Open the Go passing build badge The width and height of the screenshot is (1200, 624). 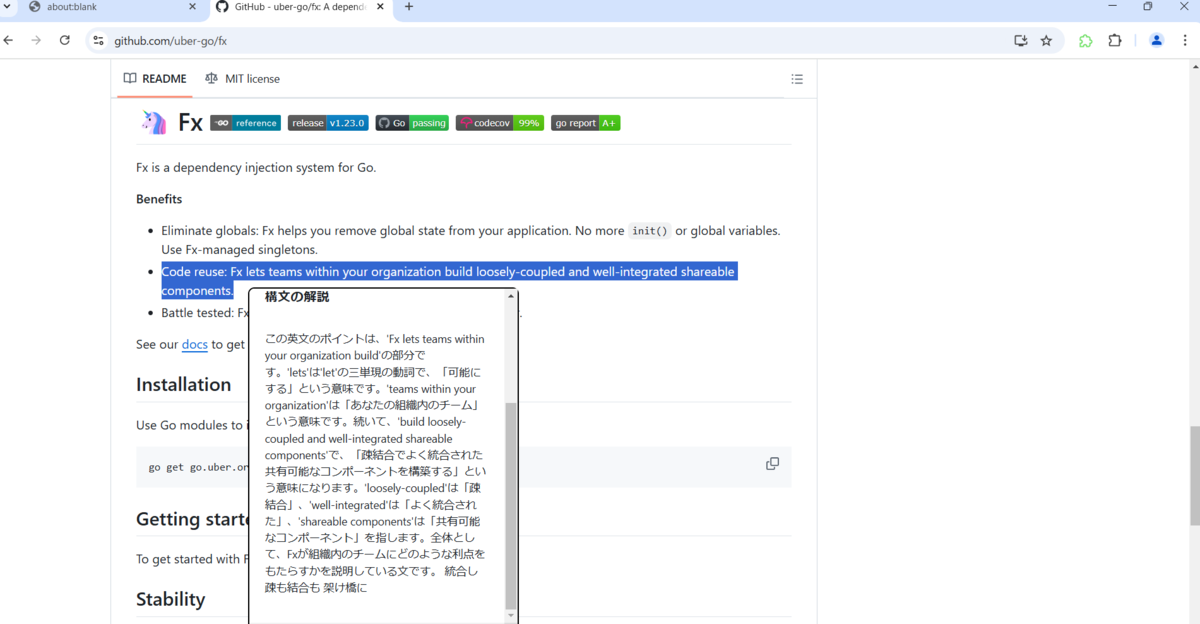pos(412,123)
